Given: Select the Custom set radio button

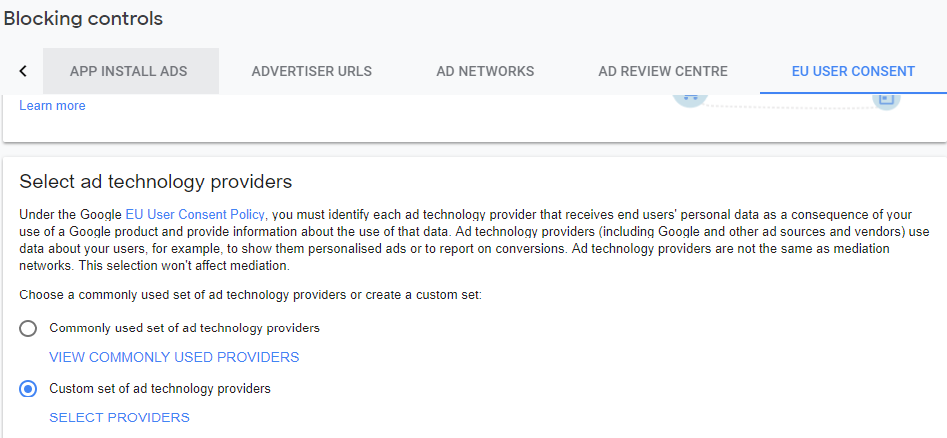Looking at the screenshot, I should [28, 389].
